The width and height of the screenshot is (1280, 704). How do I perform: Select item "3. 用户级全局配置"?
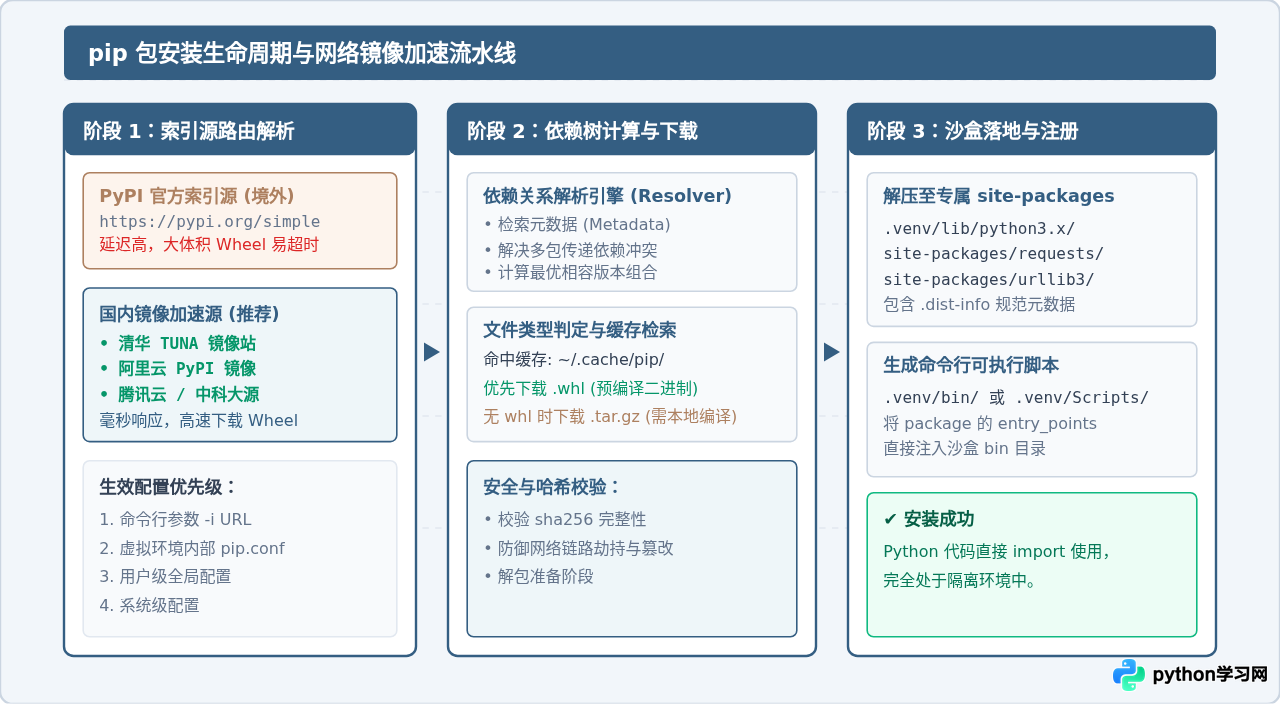pos(165,576)
